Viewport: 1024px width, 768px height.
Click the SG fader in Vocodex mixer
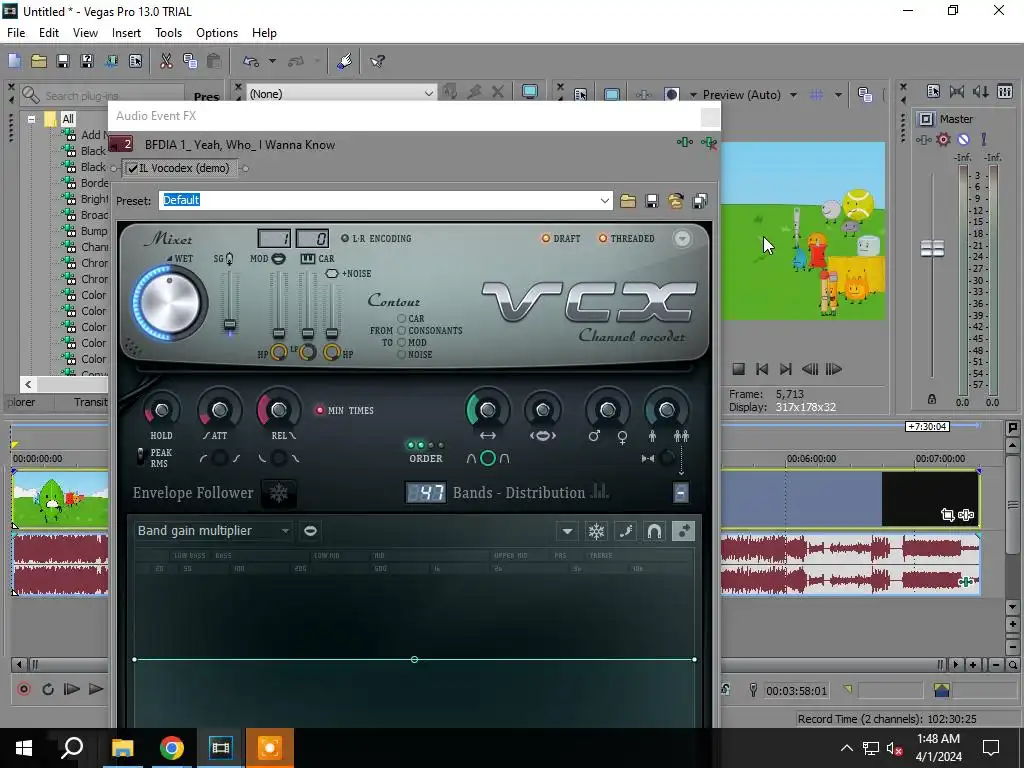pos(229,325)
